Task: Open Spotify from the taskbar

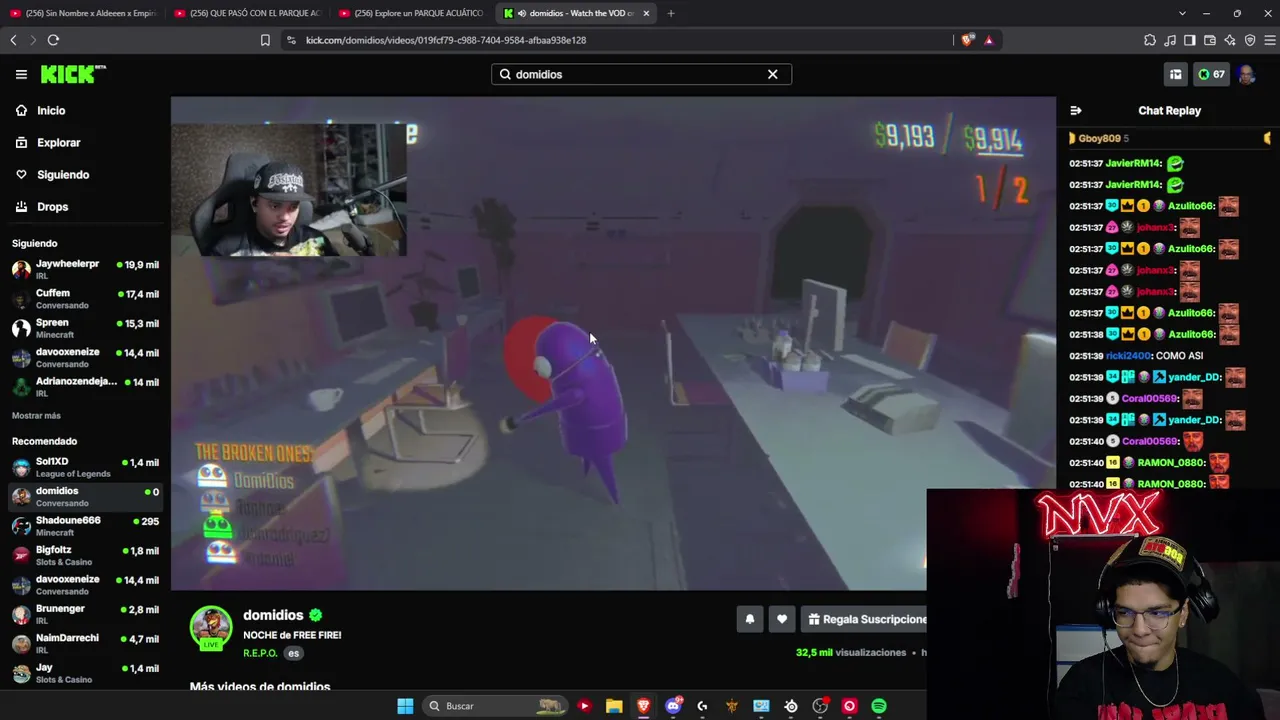Action: pos(879,706)
